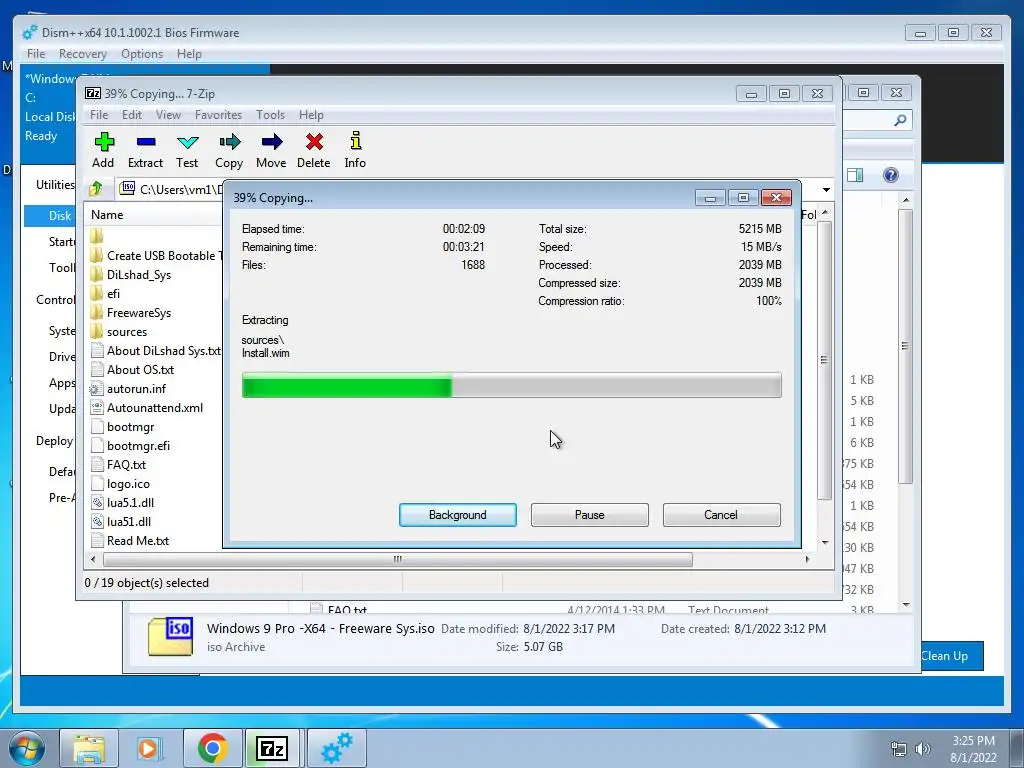Click the Explorer help question mark icon
Screen dimensions: 1024x768
(891, 175)
